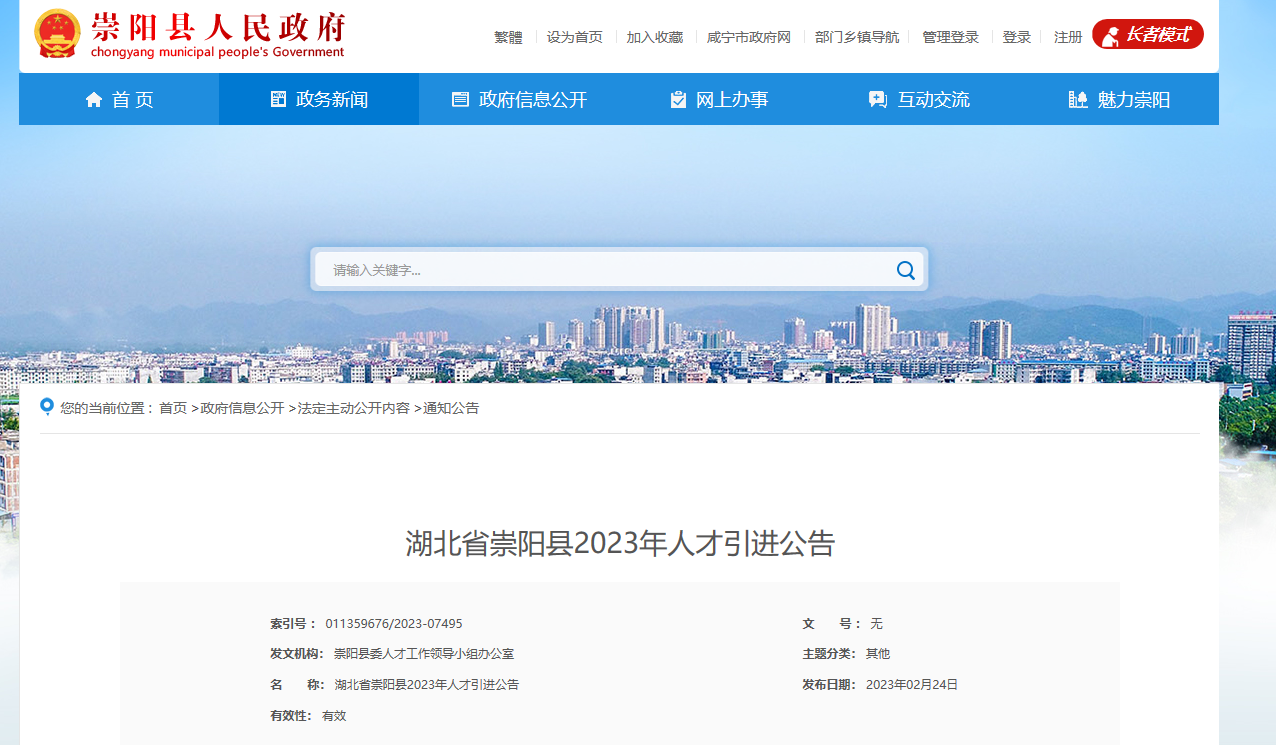Open the 政务新闻 navigation tab
The width and height of the screenshot is (1276, 745).
tap(319, 99)
